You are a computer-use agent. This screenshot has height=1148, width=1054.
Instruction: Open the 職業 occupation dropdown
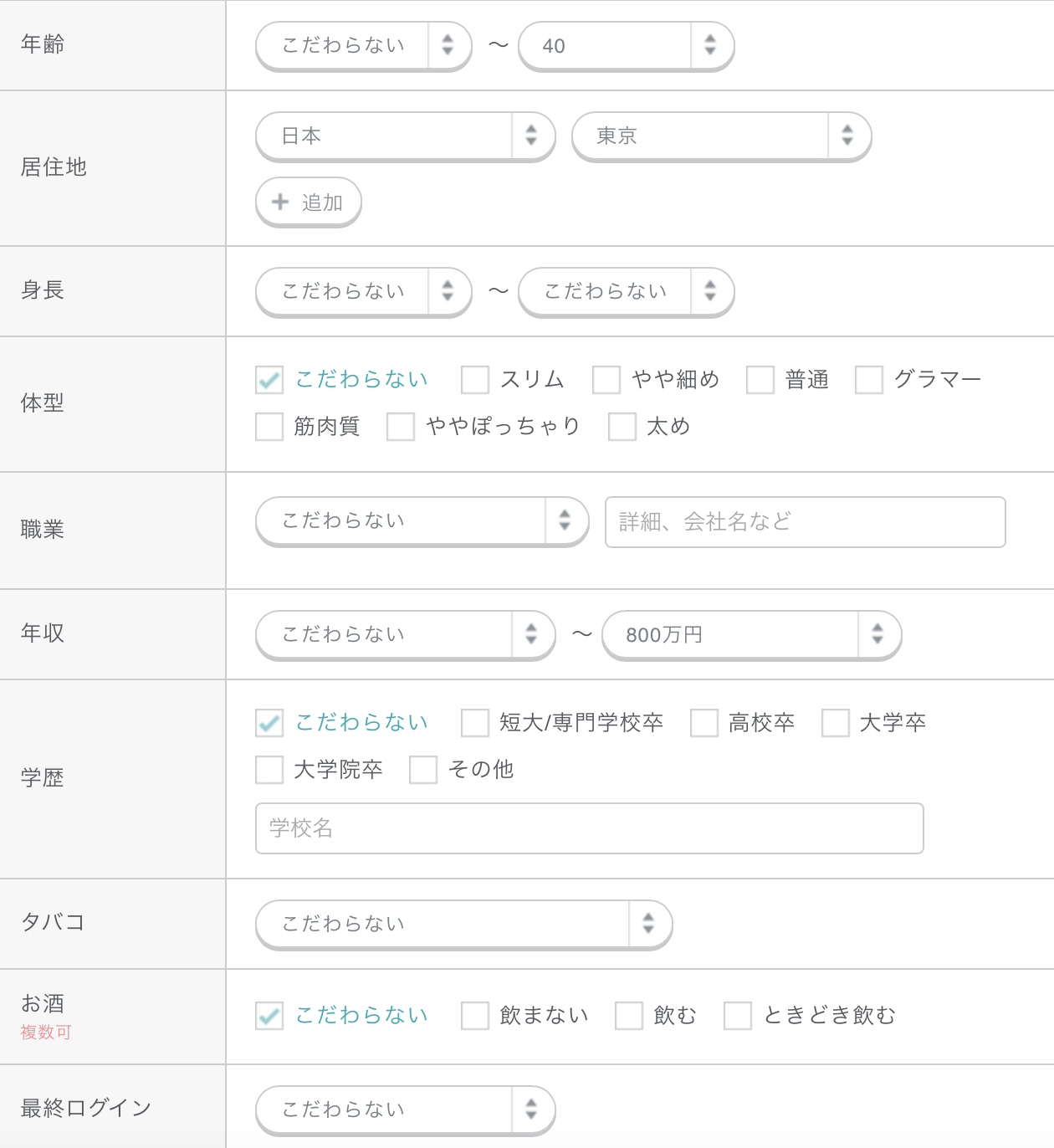point(422,520)
